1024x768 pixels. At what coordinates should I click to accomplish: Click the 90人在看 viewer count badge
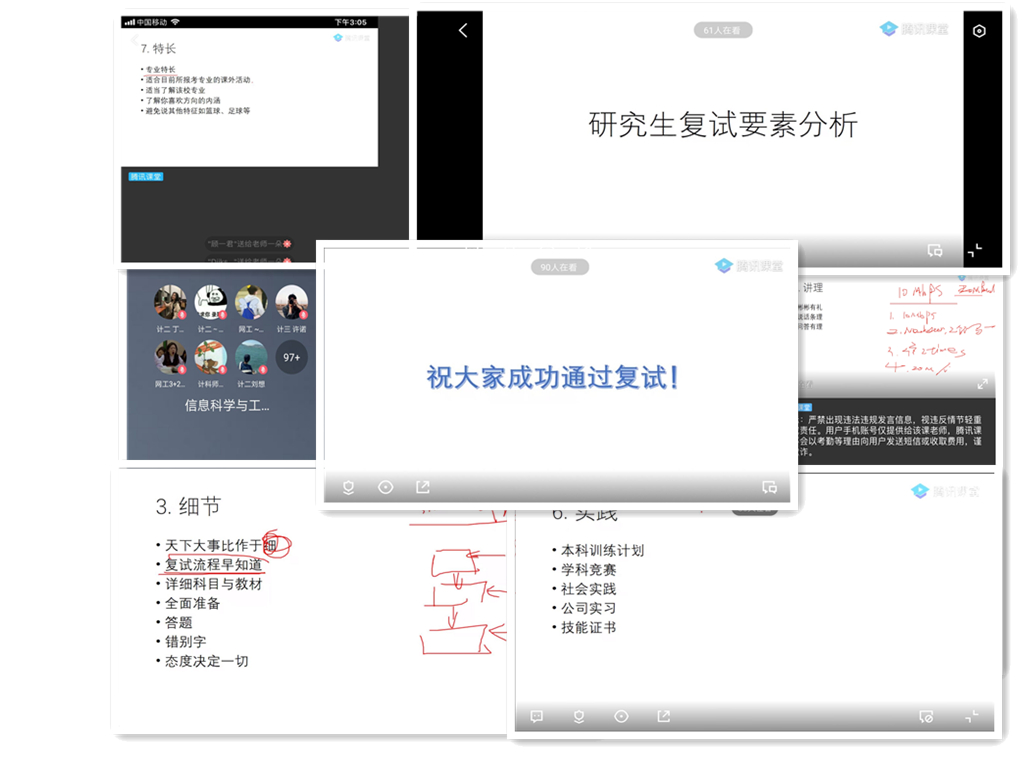tap(560, 267)
